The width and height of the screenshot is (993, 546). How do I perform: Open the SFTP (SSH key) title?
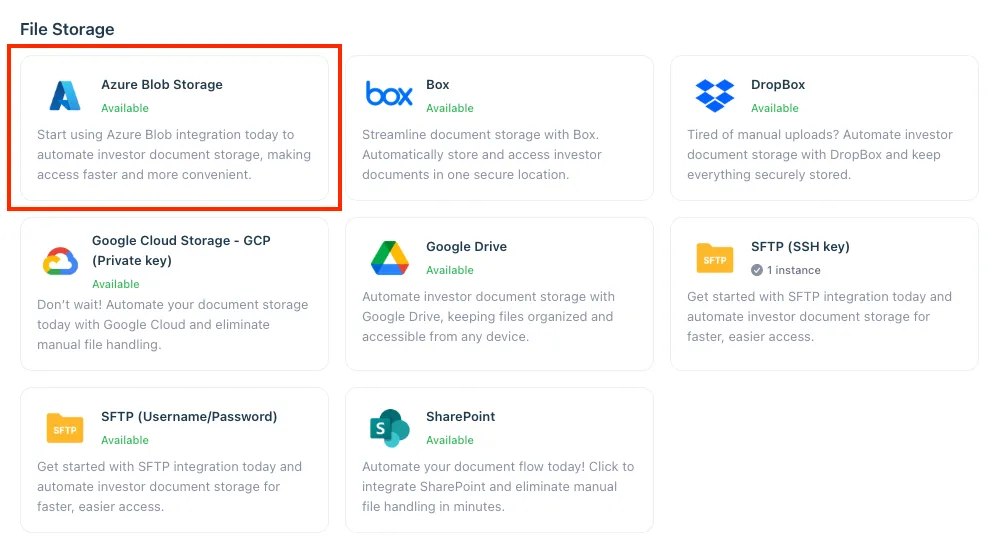800,246
